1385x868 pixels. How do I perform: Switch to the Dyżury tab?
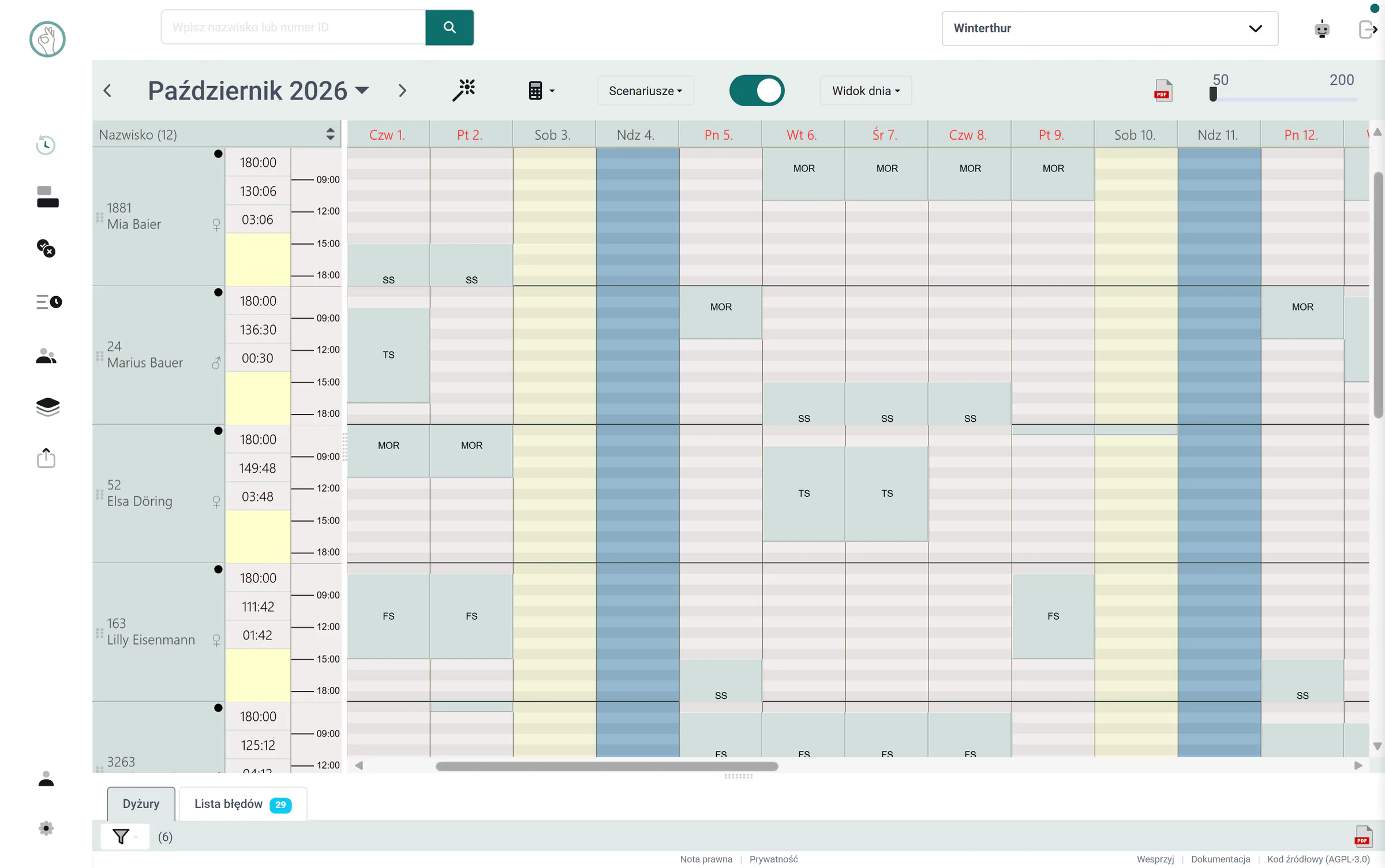[x=141, y=804]
